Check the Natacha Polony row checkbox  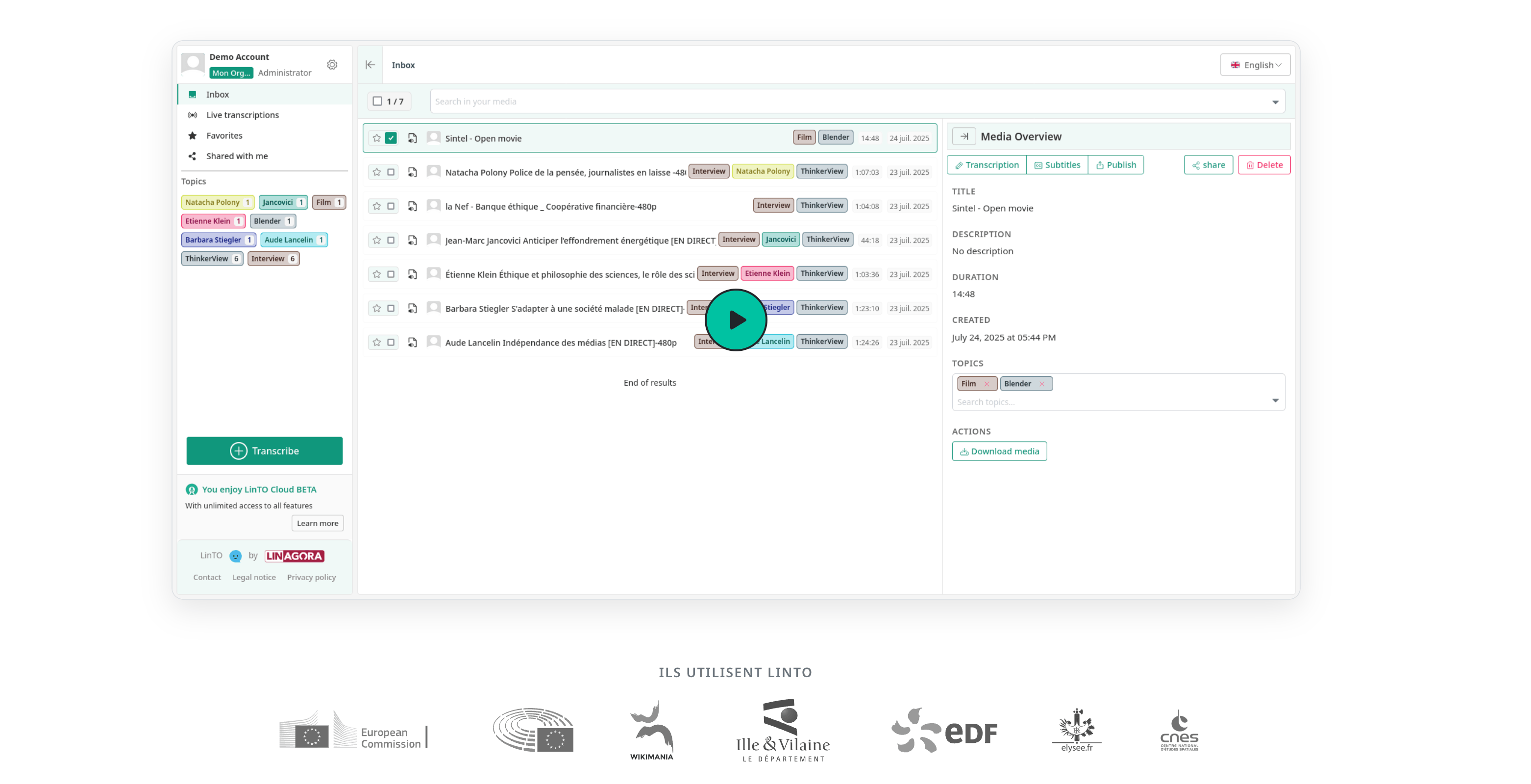click(x=391, y=172)
